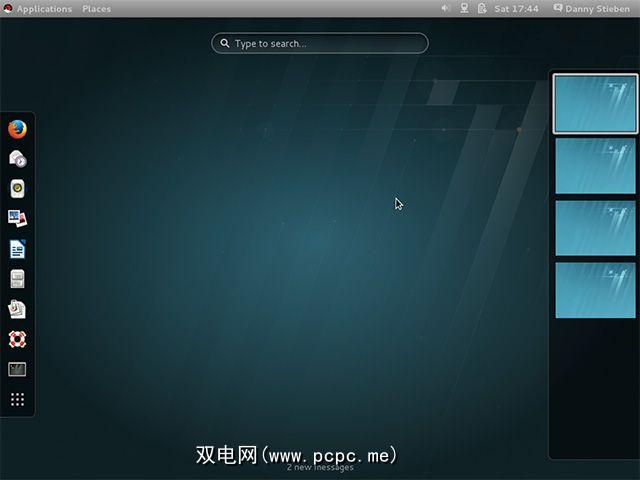Viewport: 640px width, 480px height.
Task: Click the Type to search field
Action: [320, 43]
